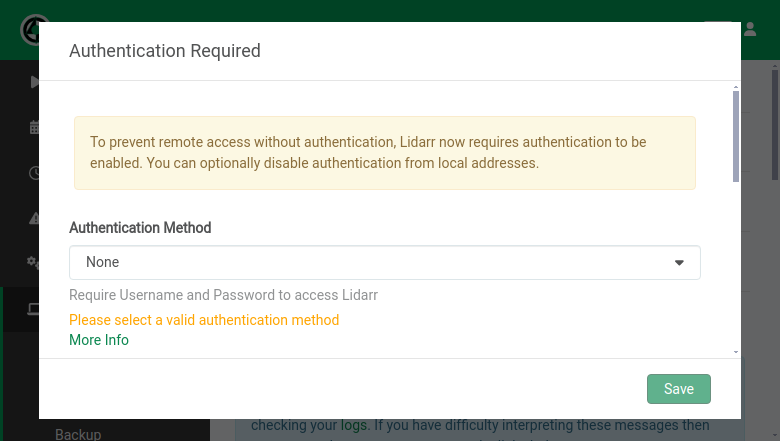This screenshot has width=780, height=441.
Task: Click the Authentication Method field label
Action: 140,228
